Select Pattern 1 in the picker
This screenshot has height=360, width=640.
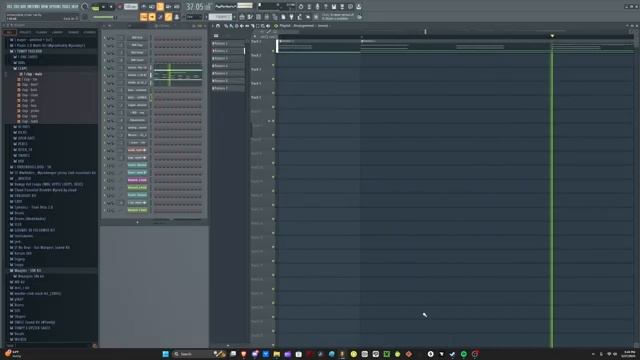(228, 43)
